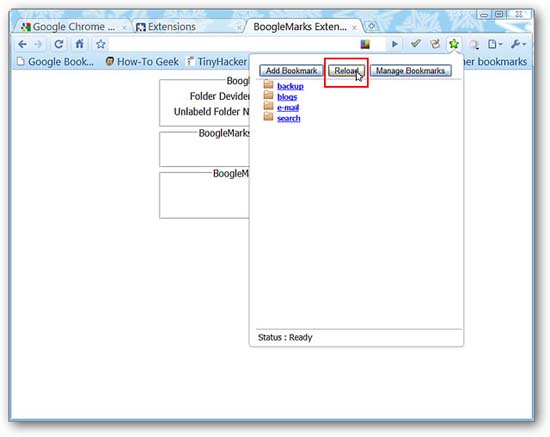
Task: Open the backup bookmark folder
Action: (290, 86)
